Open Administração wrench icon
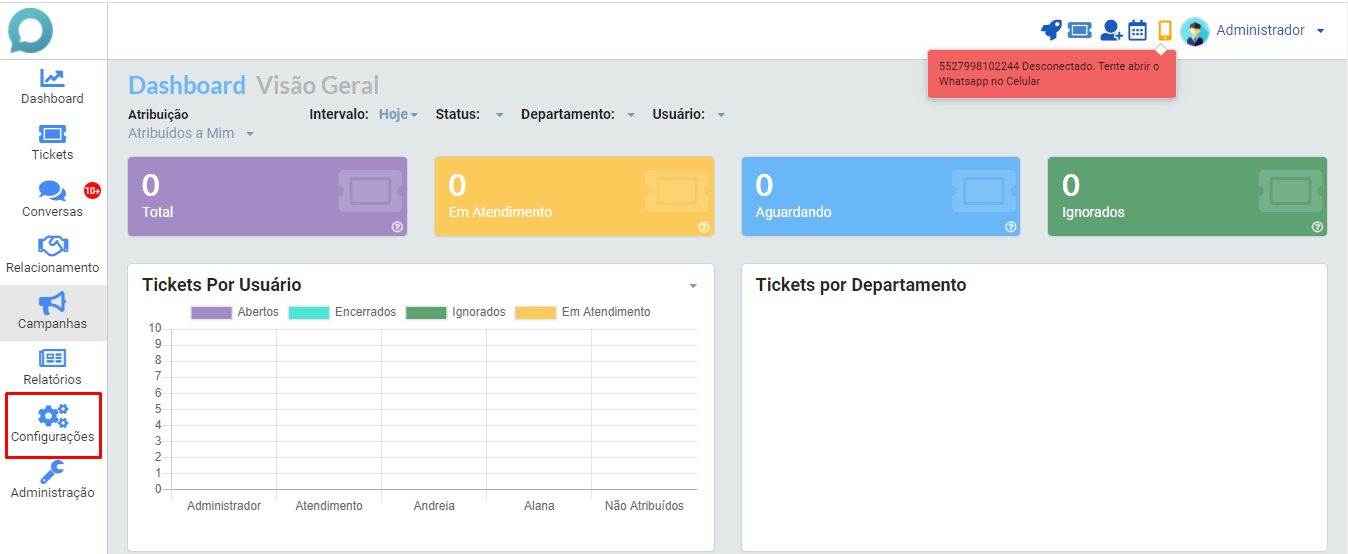The image size is (1348, 554). 53,472
